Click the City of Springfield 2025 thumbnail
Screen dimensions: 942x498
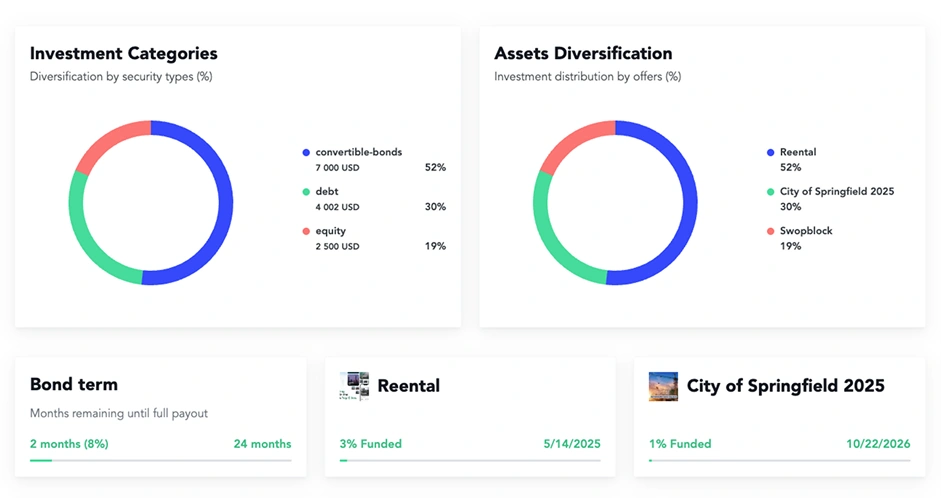(663, 386)
